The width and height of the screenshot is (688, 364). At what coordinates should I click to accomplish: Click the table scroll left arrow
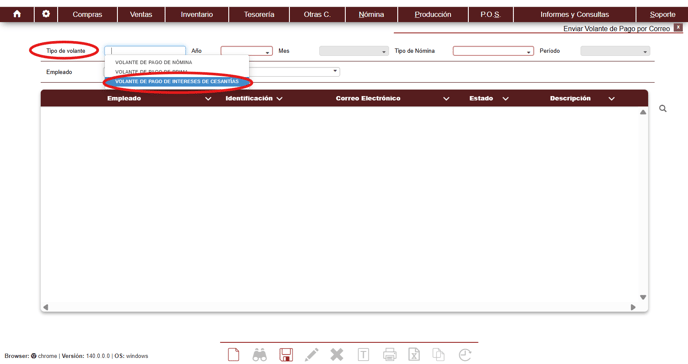46,307
